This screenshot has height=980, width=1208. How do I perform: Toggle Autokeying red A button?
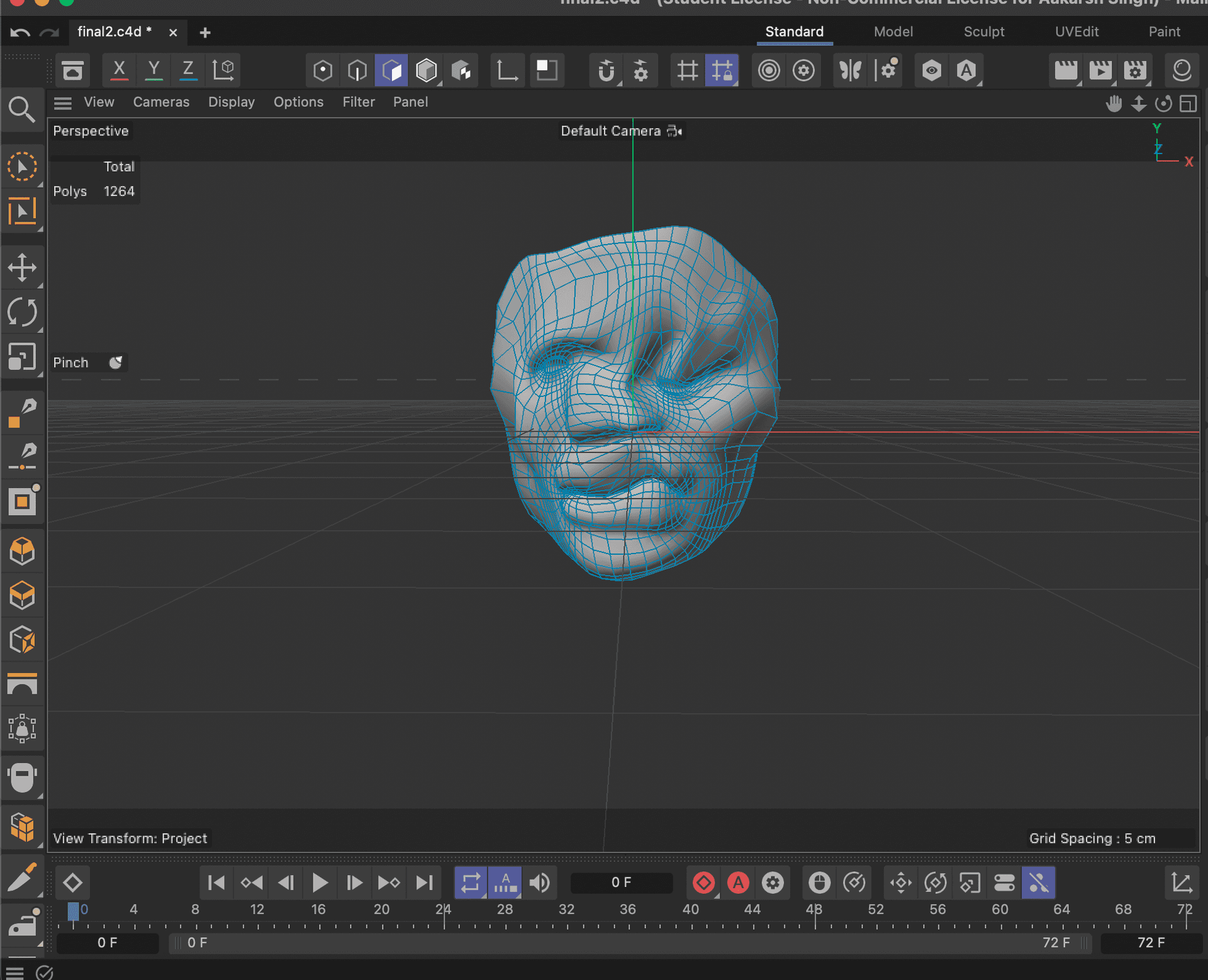[738, 883]
